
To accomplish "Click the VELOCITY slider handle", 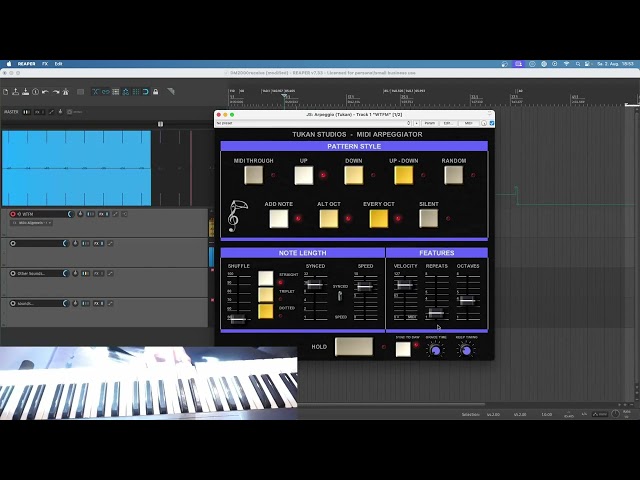I will [x=404, y=285].
